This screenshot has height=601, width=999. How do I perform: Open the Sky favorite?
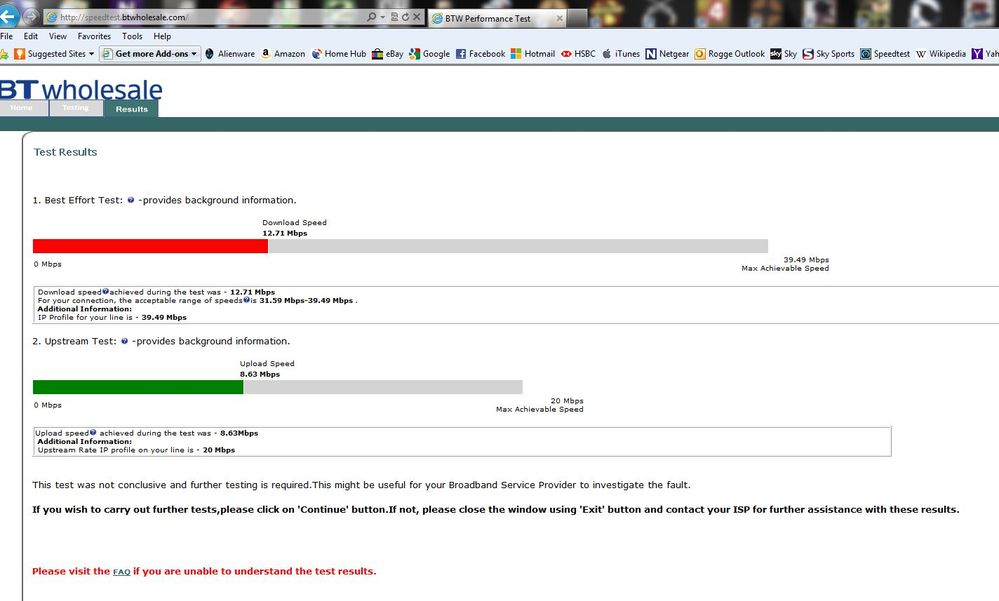[784, 54]
